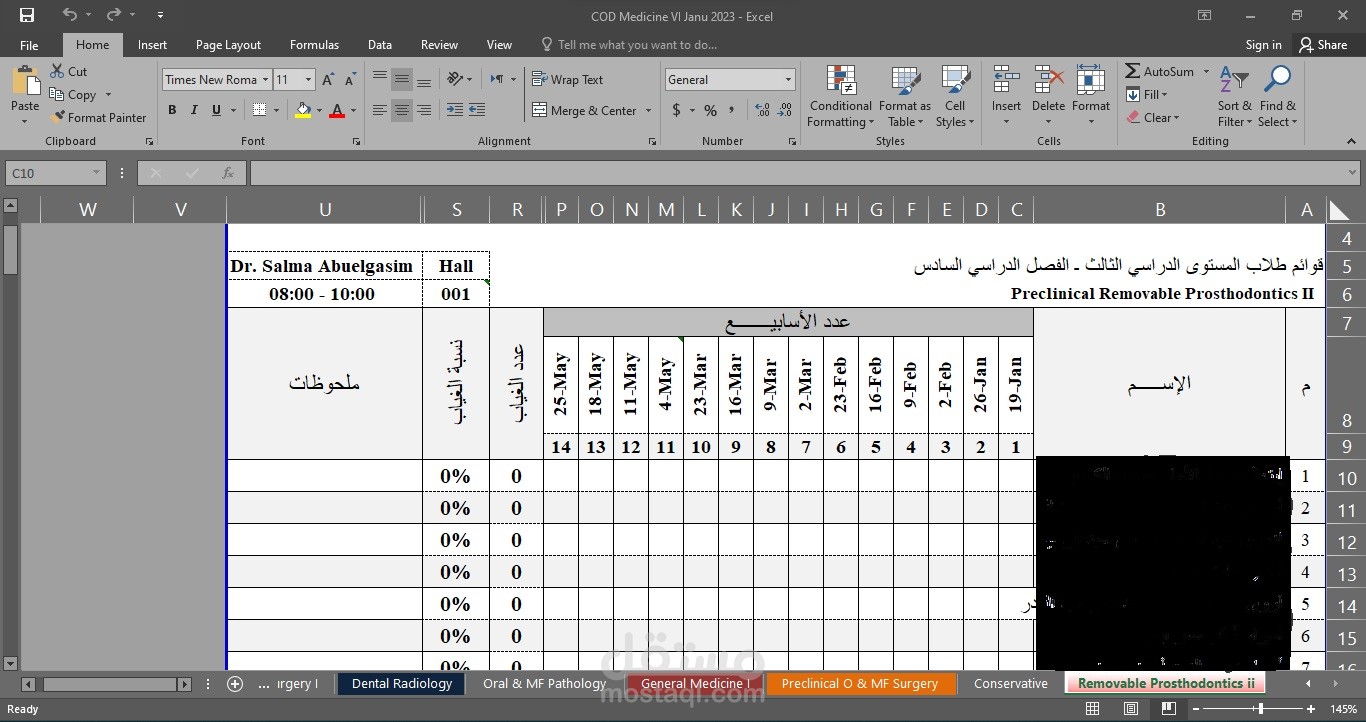The width and height of the screenshot is (1366, 722).
Task: Open the Cell Styles gallery
Action: tap(955, 97)
